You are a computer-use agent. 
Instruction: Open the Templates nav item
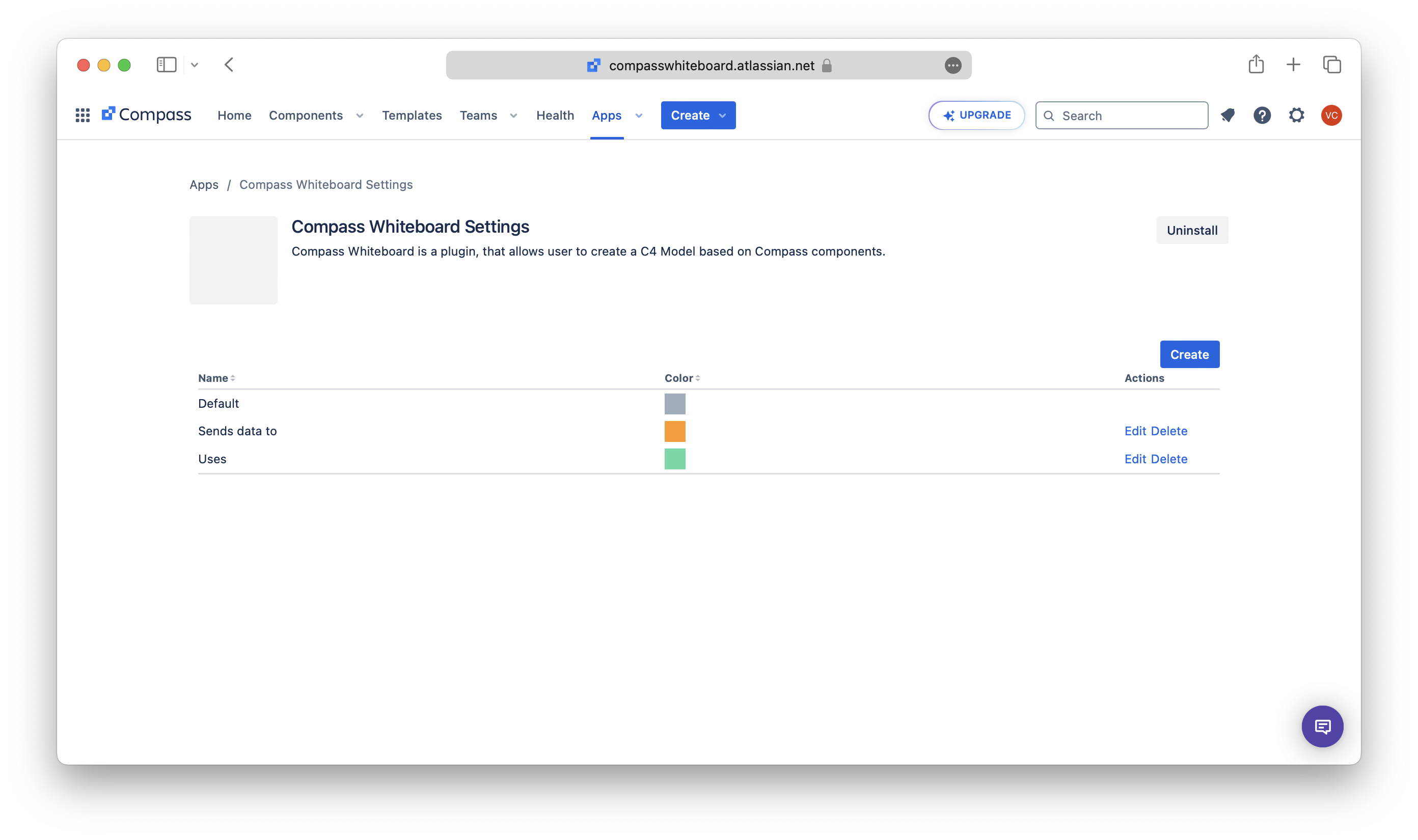point(412,116)
